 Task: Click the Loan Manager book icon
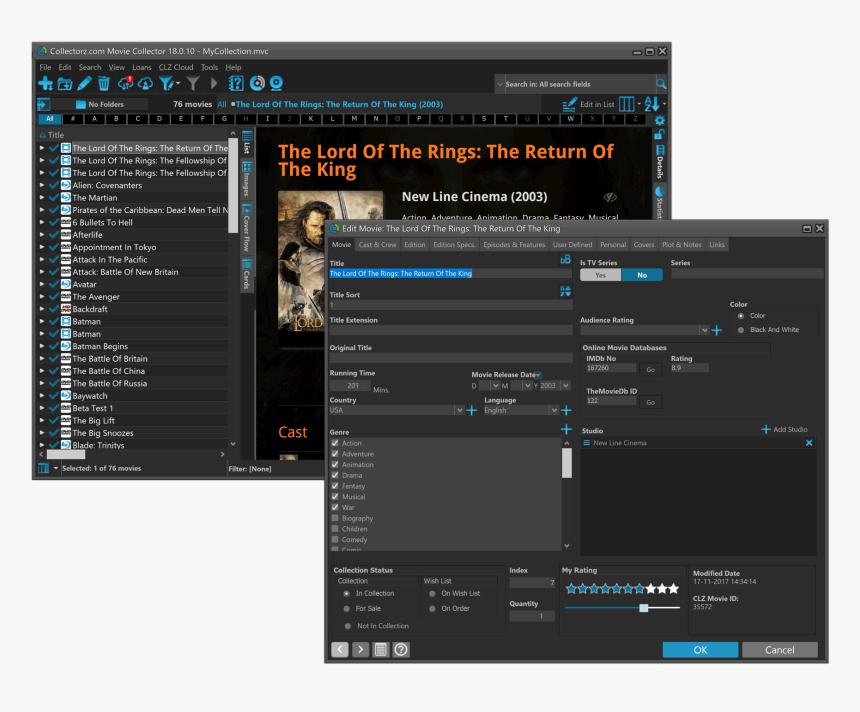pos(236,83)
